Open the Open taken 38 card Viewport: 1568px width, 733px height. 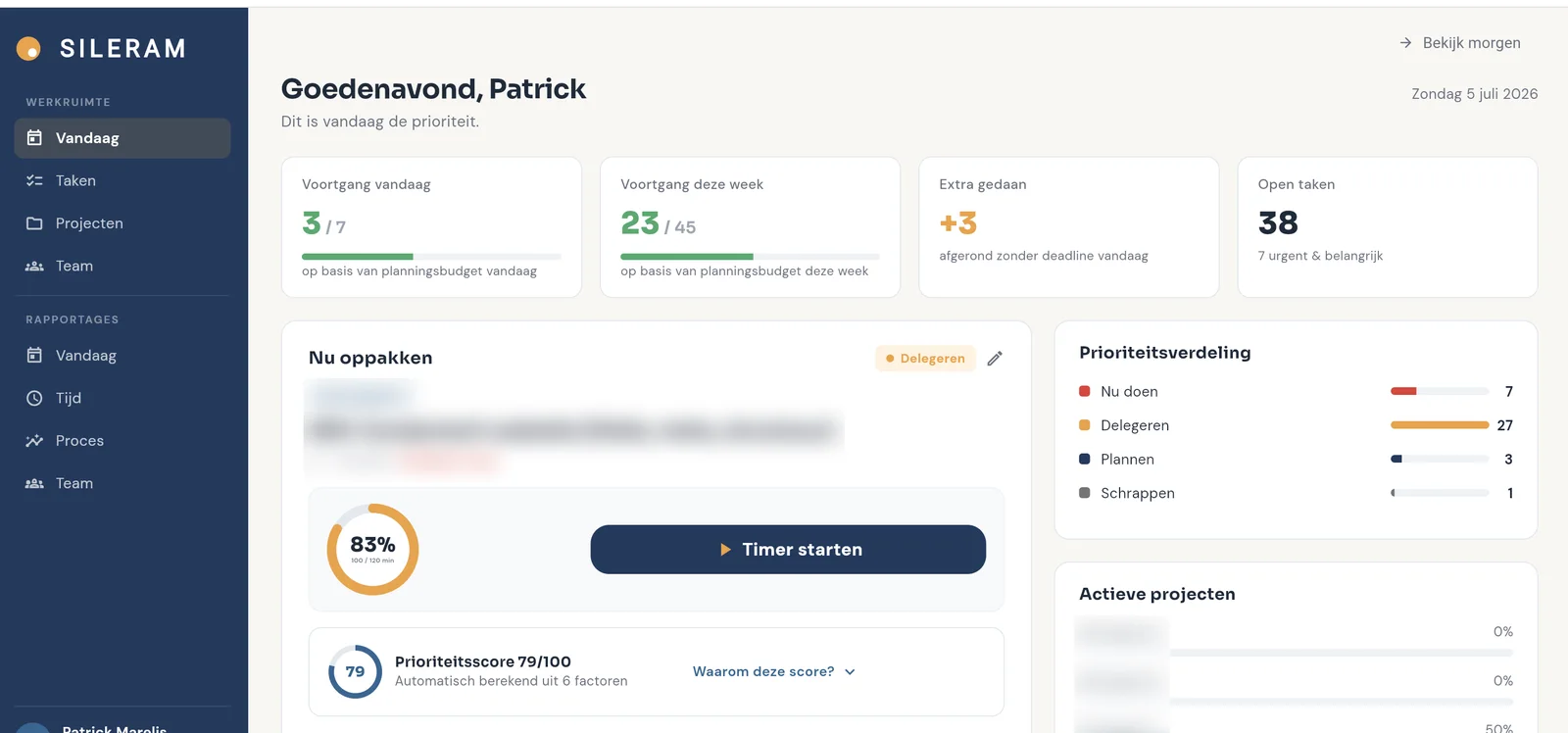(x=1387, y=227)
